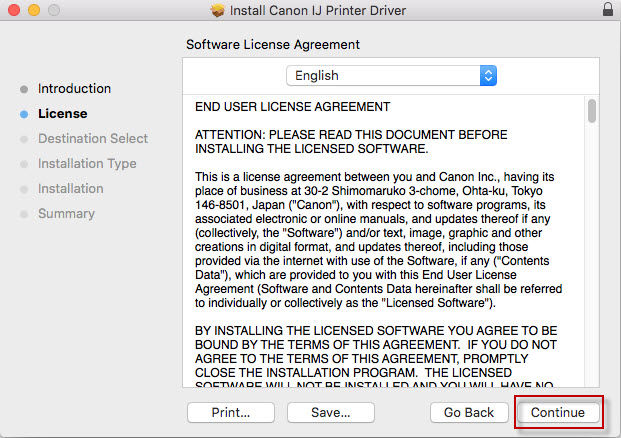Select Destination Select step in sidebar

pyautogui.click(x=93, y=139)
